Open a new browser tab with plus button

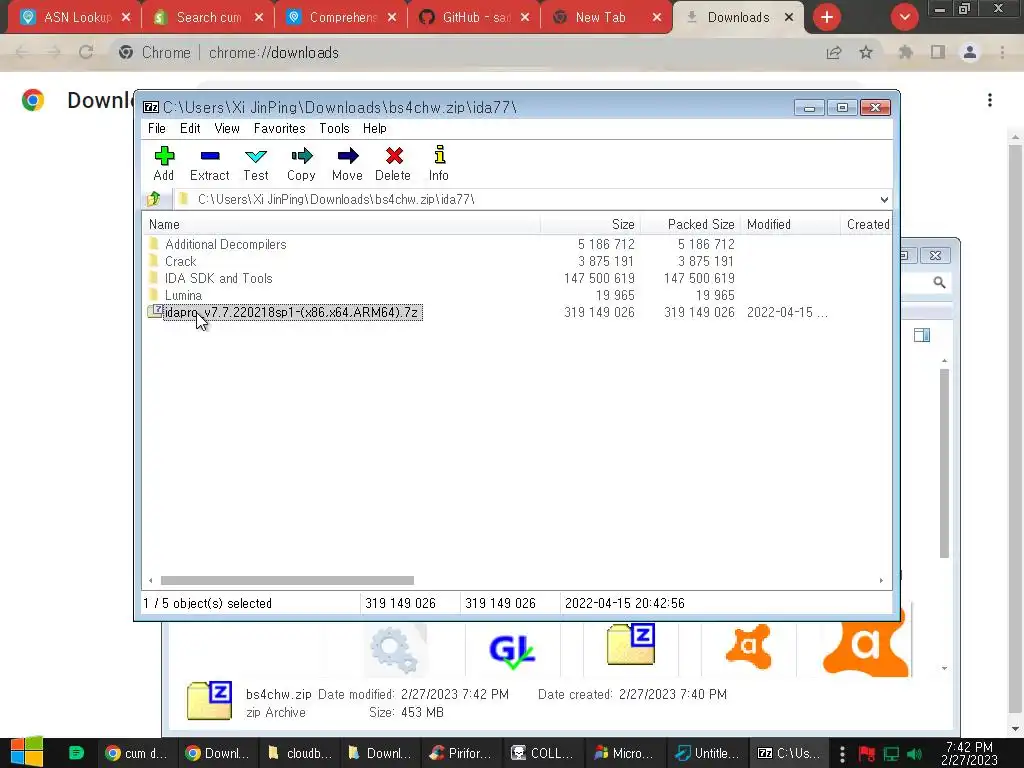pos(827,18)
